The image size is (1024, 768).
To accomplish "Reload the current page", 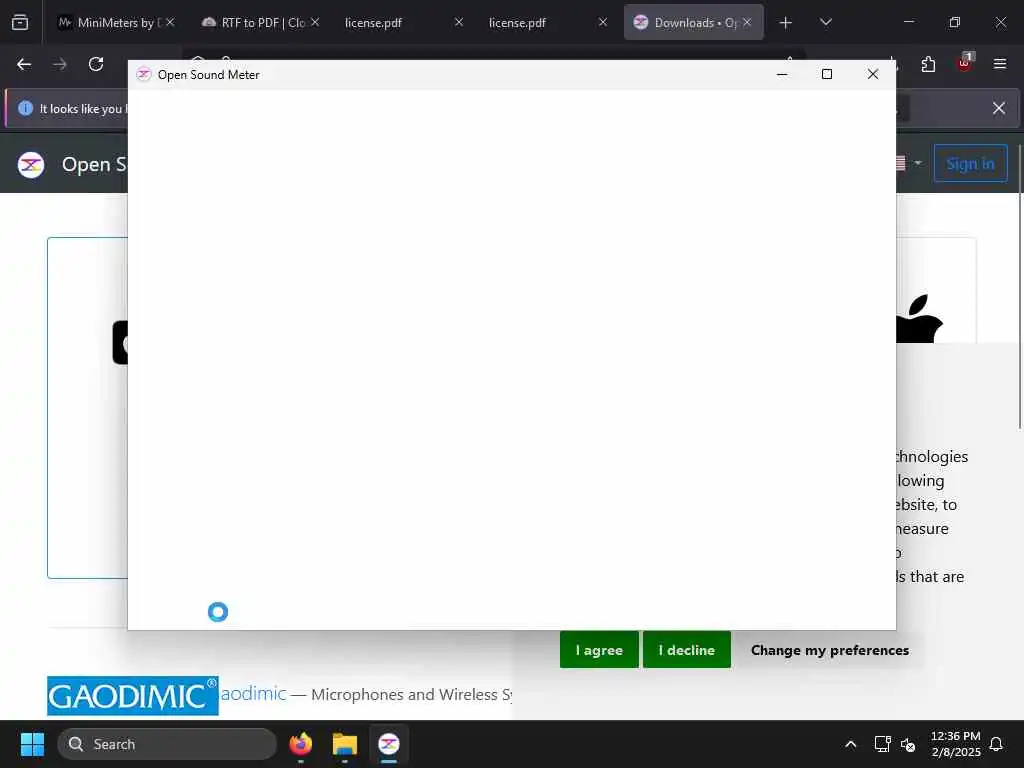I will (96, 64).
